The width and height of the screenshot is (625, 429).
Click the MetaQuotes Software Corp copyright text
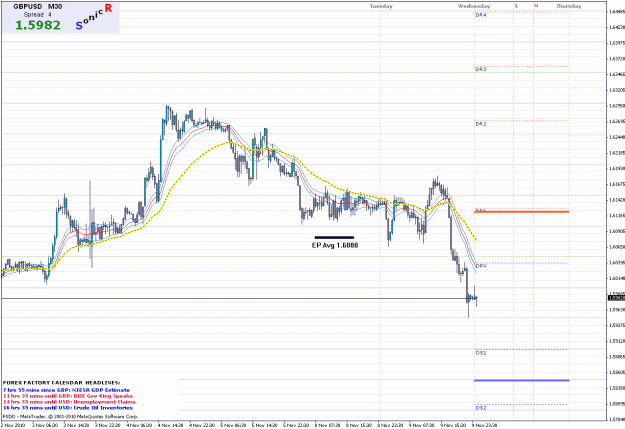coord(71,416)
